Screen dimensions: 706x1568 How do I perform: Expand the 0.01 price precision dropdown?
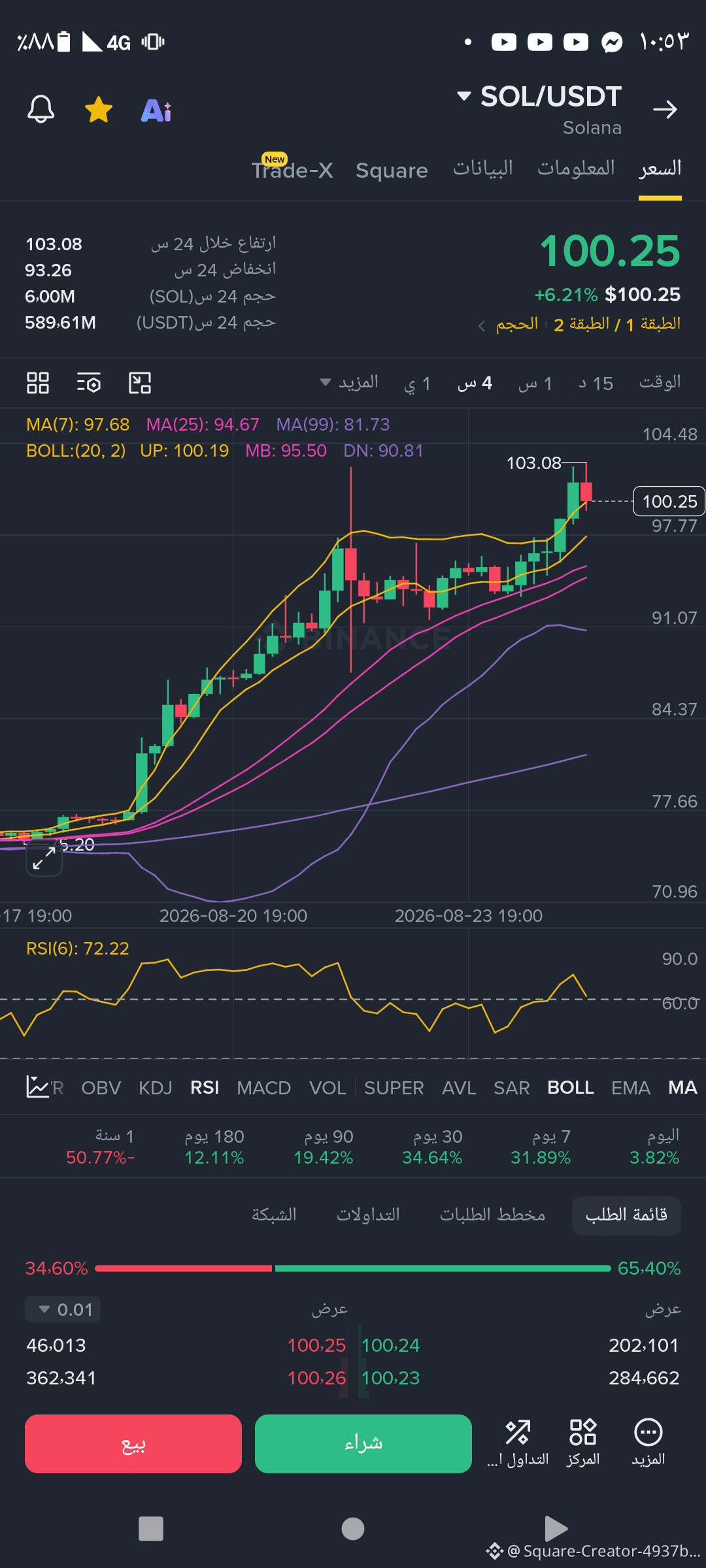tap(63, 1309)
